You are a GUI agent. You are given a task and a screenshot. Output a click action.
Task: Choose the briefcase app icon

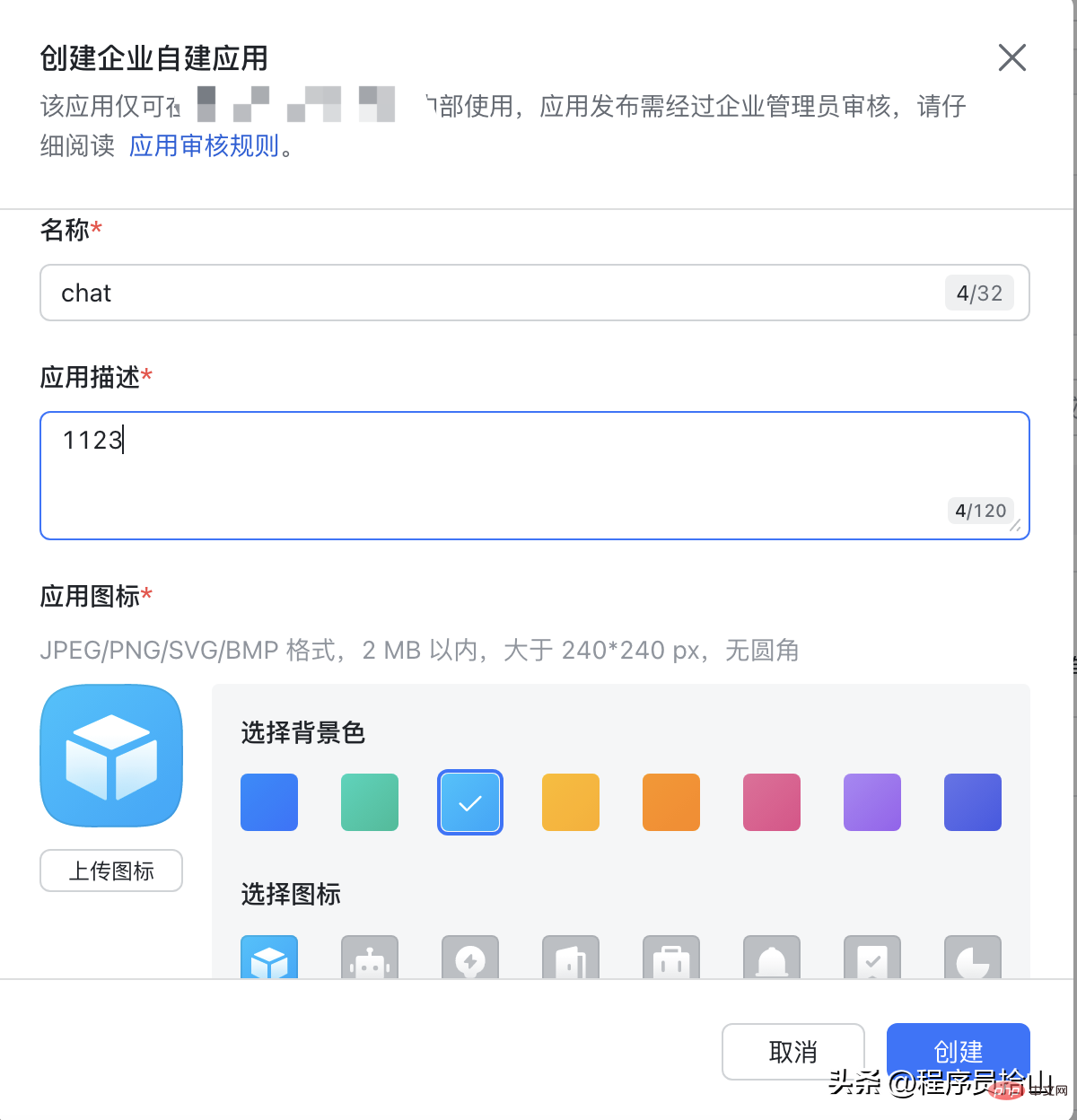[x=670, y=960]
